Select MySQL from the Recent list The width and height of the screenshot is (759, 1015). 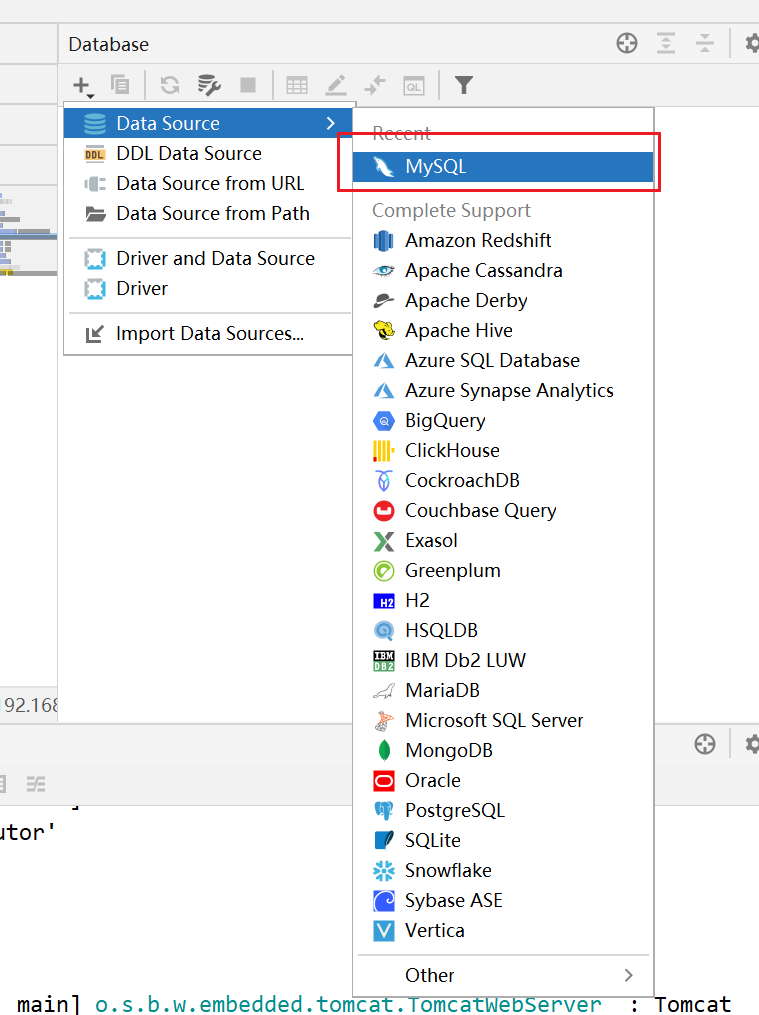click(x=503, y=167)
